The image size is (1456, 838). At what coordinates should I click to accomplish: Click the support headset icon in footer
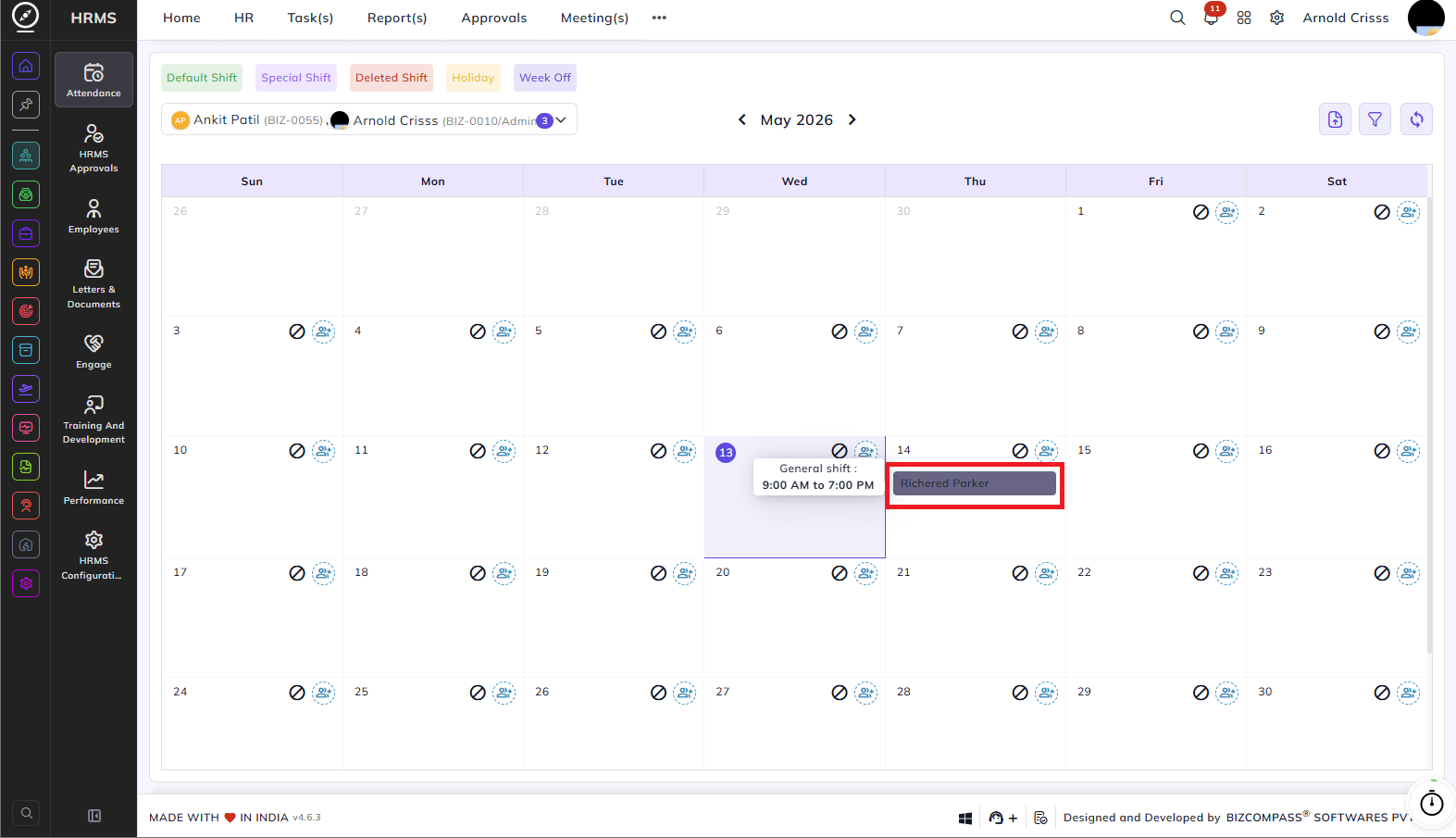(996, 818)
